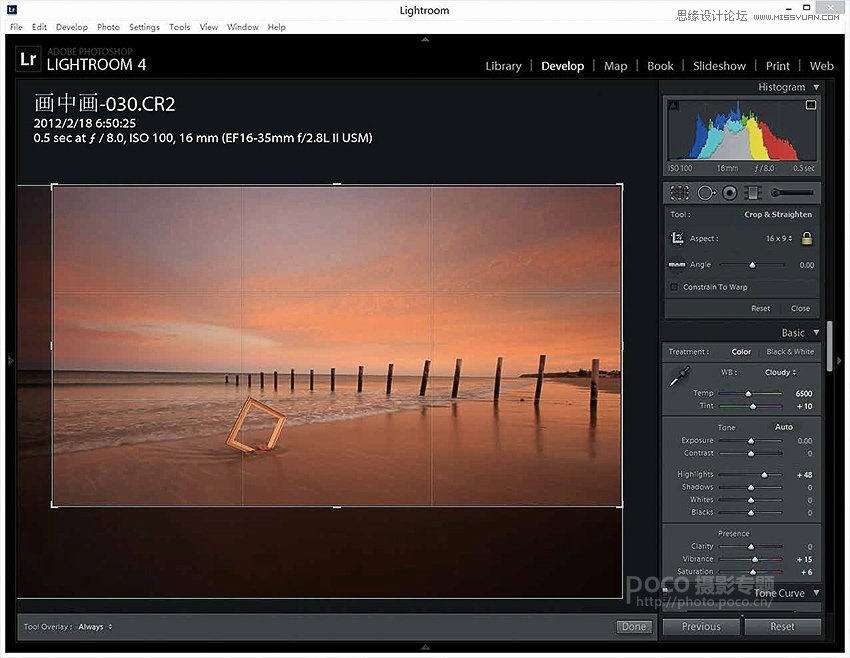Click the Whites slider handle

click(x=751, y=500)
